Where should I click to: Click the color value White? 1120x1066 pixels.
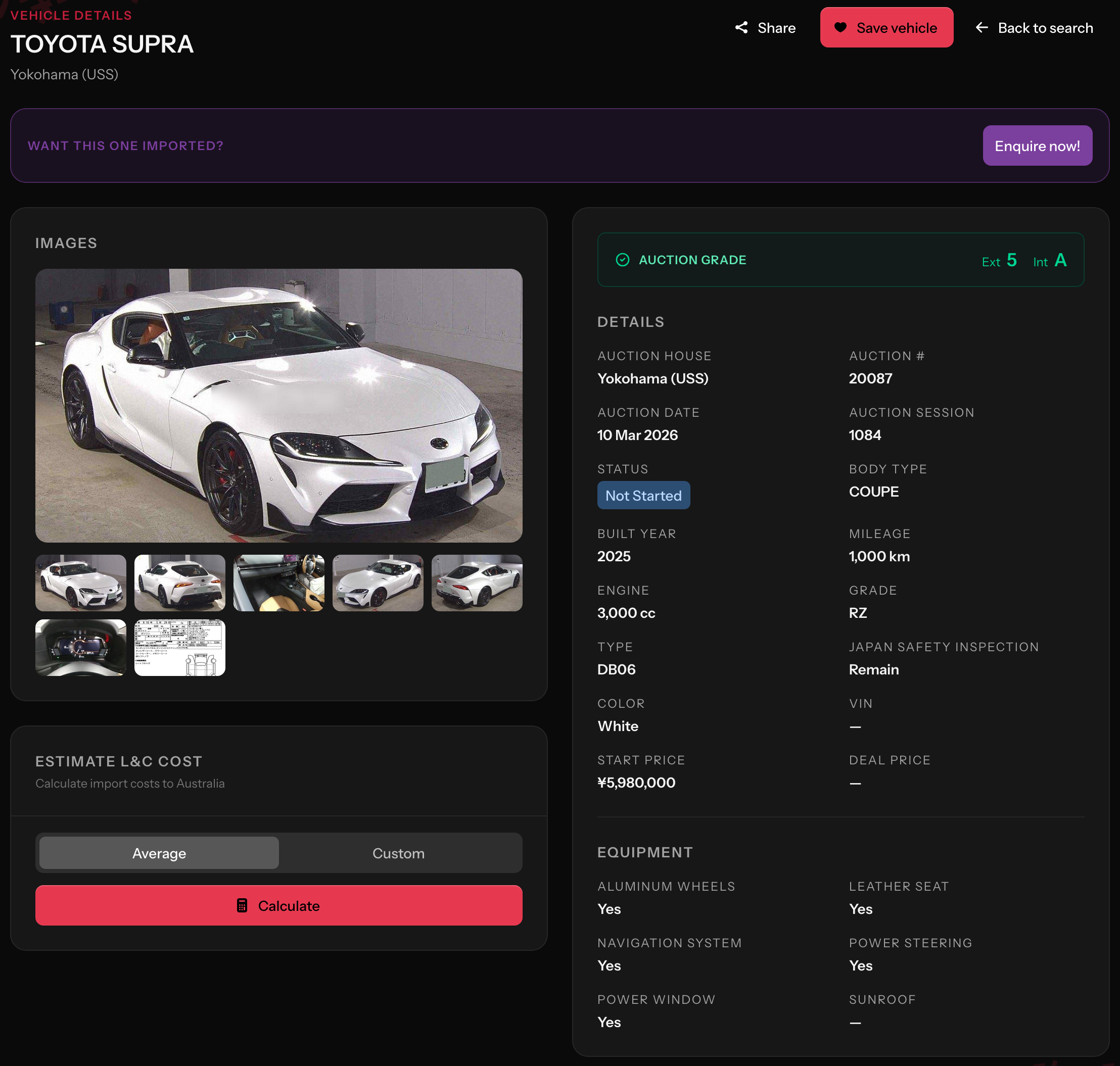pos(618,726)
